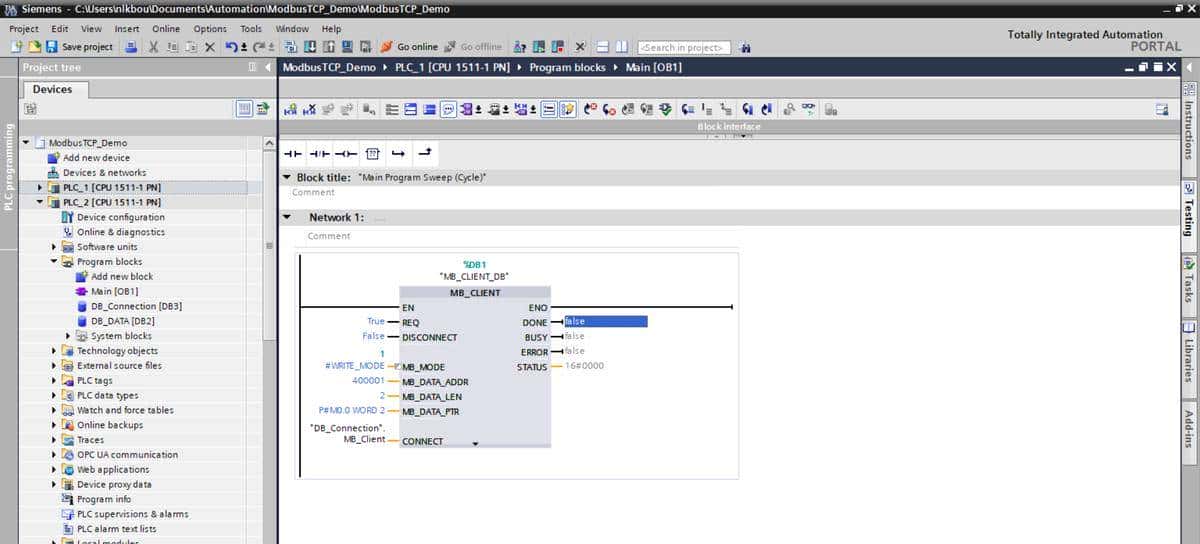Viewport: 1200px width, 544px height.
Task: Expand the PLC_1 tree node
Action: (41, 187)
